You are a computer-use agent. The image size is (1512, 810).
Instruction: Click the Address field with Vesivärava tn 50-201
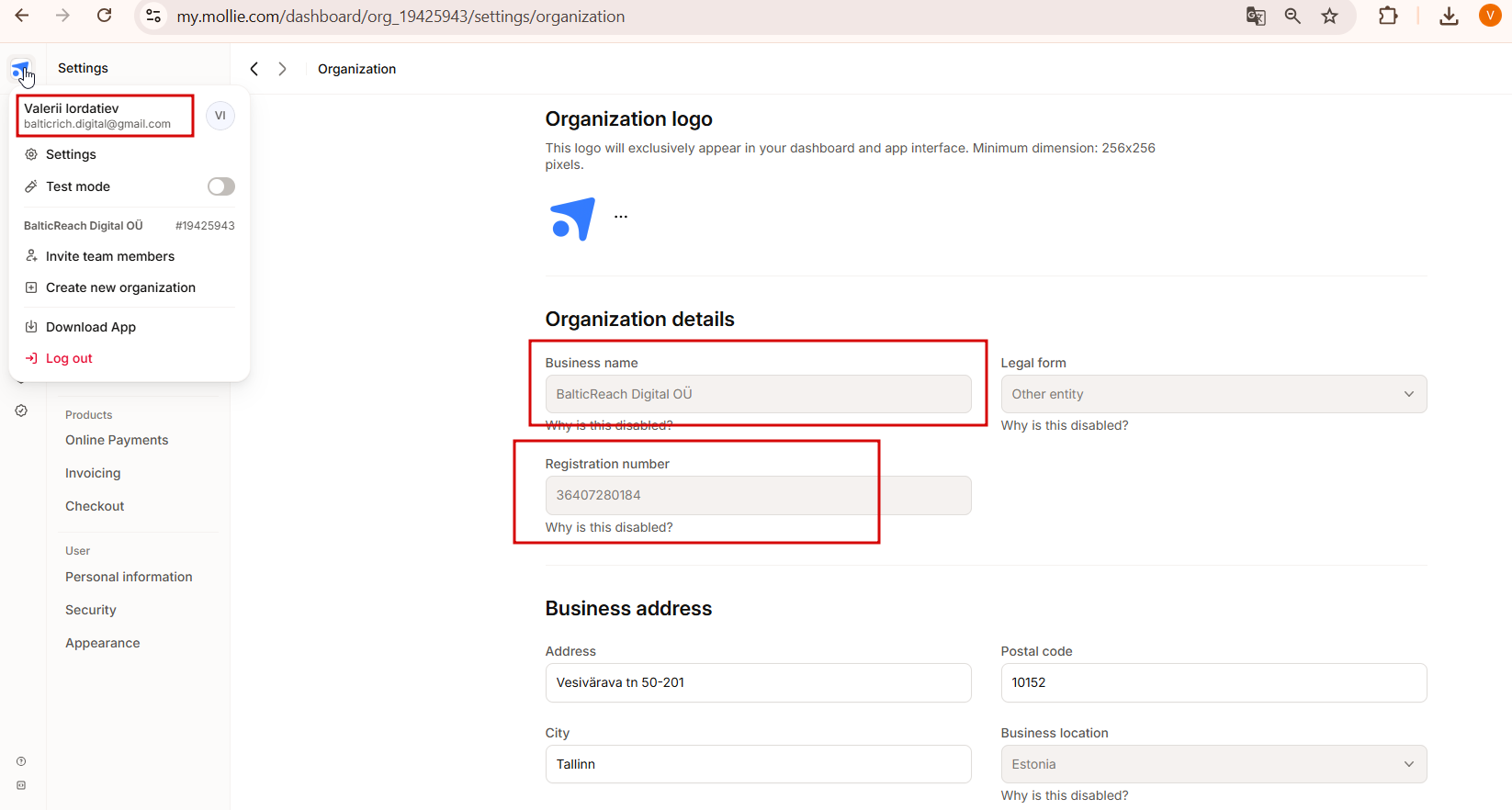pos(758,682)
